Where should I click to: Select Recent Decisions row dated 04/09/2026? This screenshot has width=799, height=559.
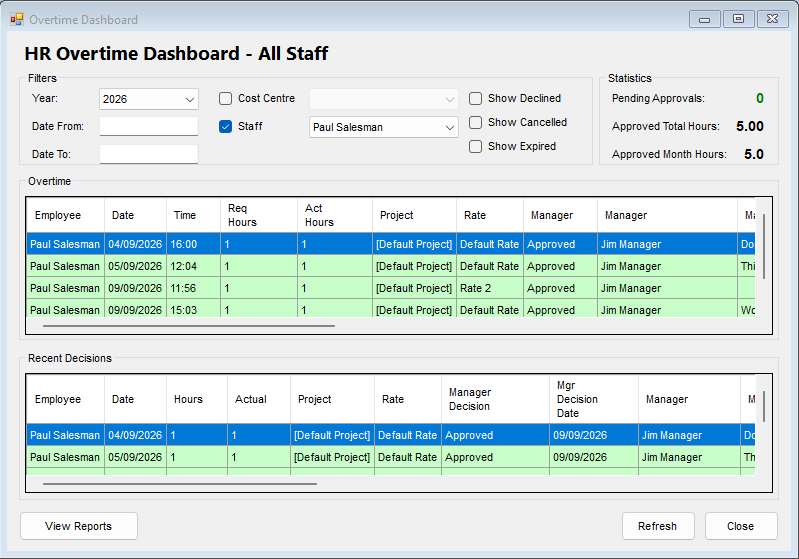[391, 435]
